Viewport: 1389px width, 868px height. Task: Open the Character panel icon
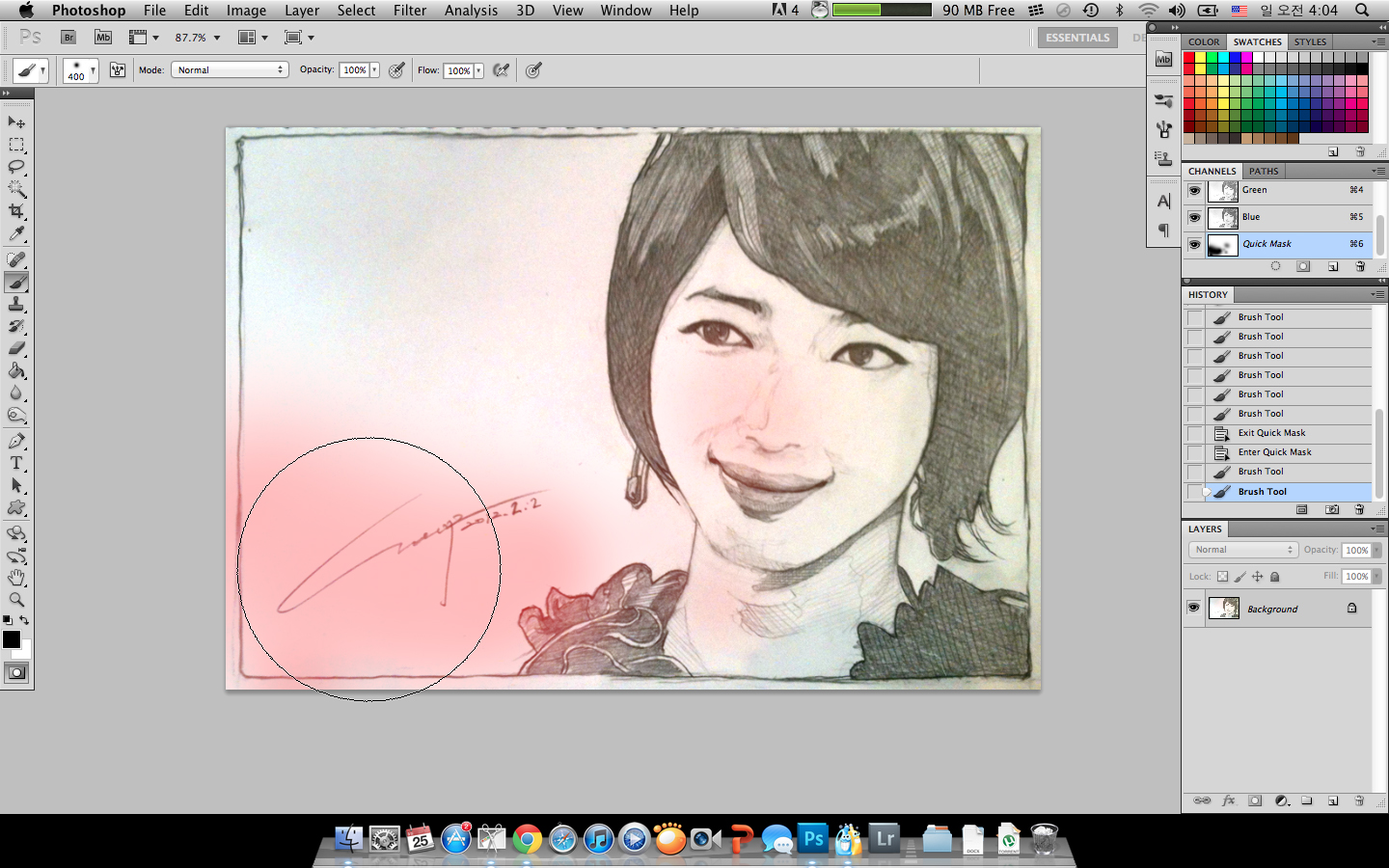(x=1163, y=201)
